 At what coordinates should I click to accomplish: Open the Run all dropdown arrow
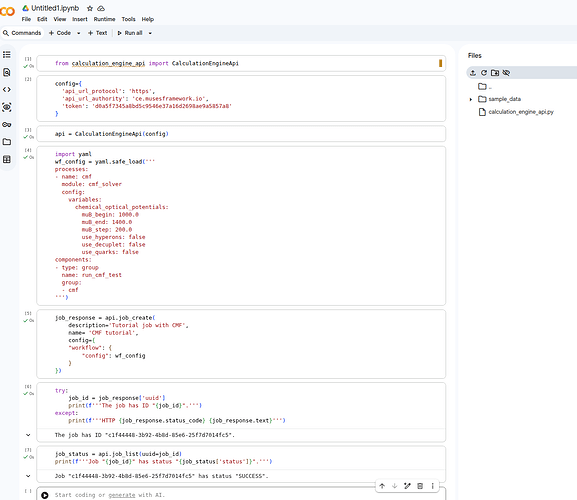pyautogui.click(x=150, y=33)
